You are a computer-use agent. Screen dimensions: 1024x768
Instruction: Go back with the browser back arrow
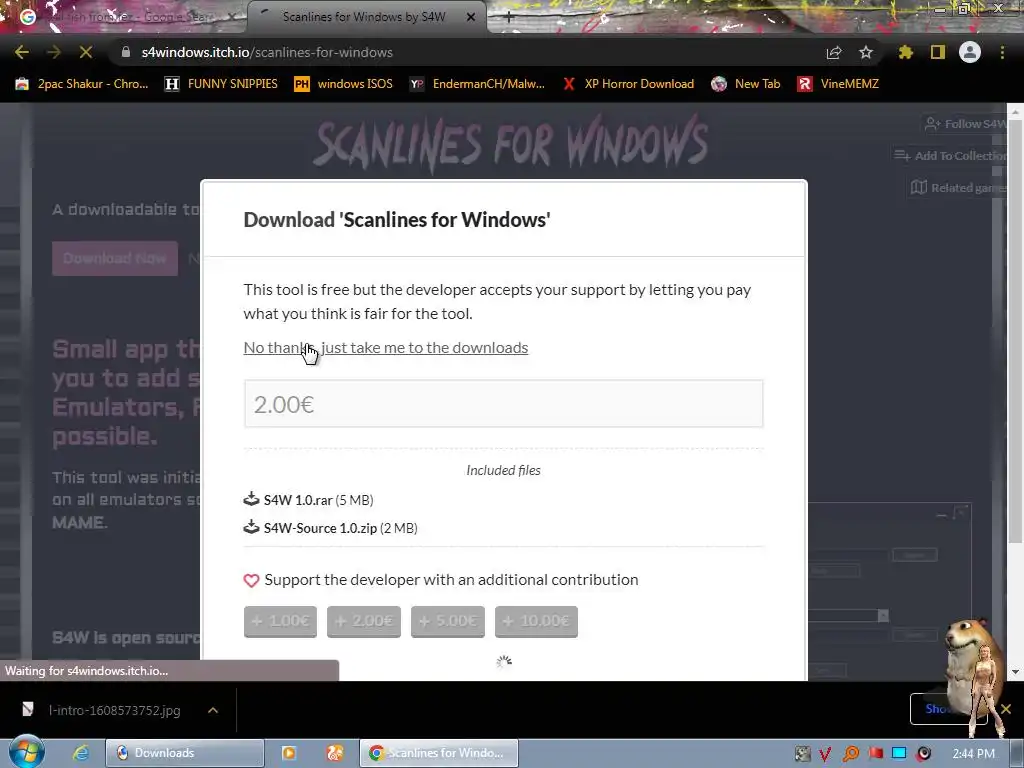point(22,52)
